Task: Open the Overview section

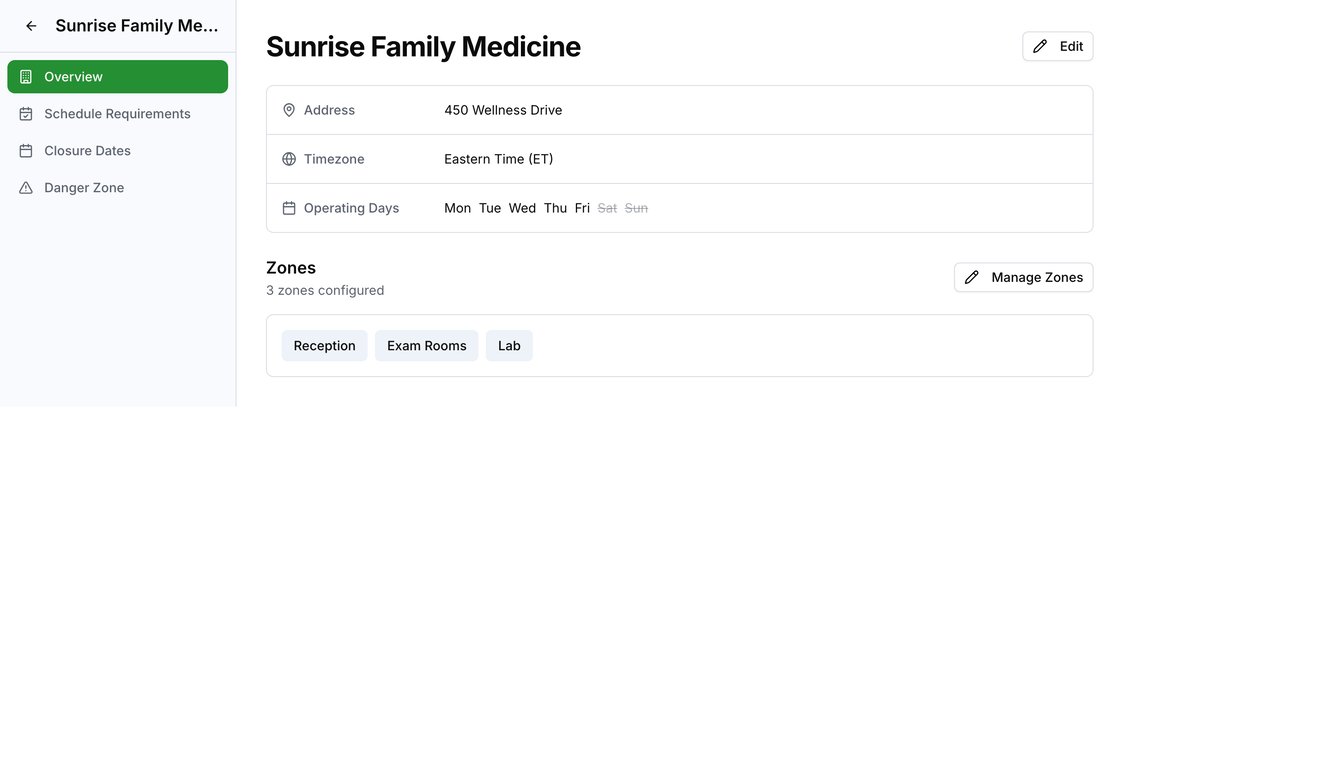Action: click(117, 77)
